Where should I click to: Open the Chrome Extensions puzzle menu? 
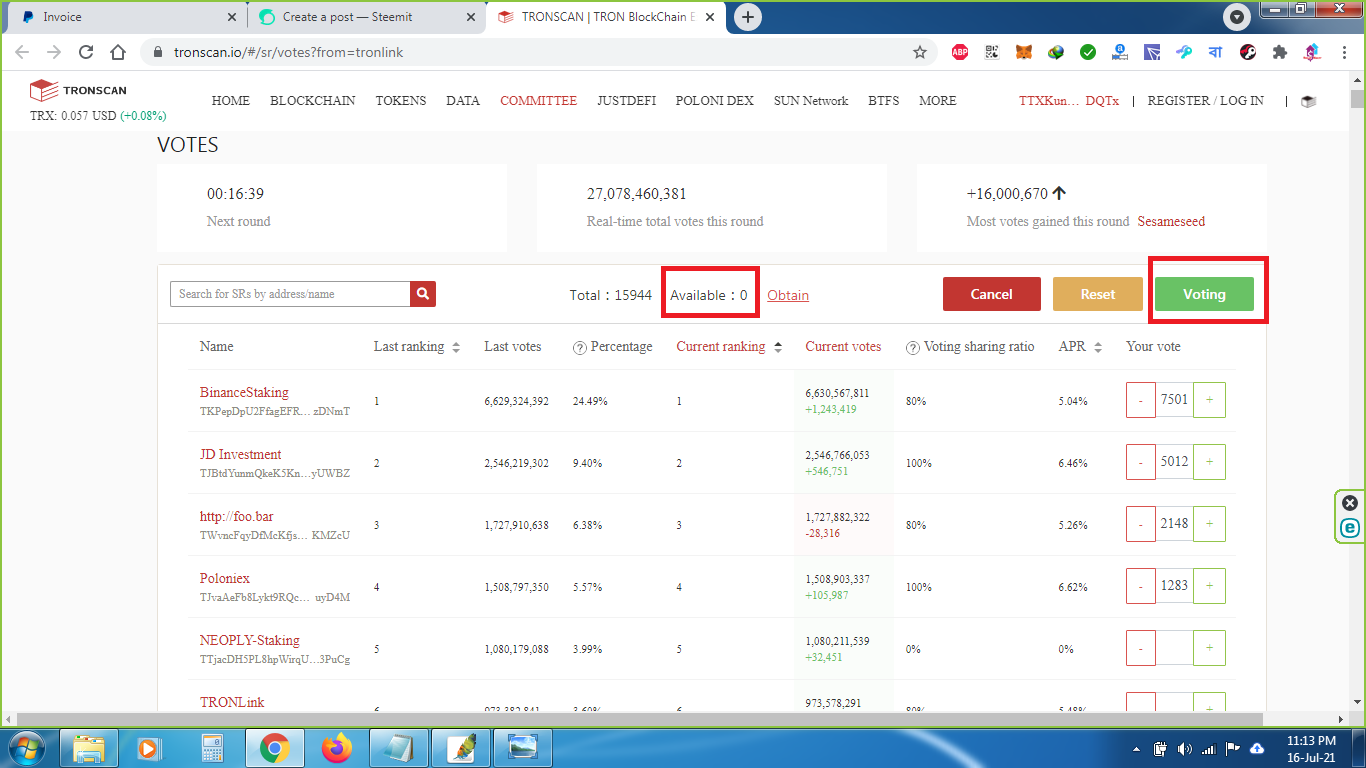coord(1279,52)
